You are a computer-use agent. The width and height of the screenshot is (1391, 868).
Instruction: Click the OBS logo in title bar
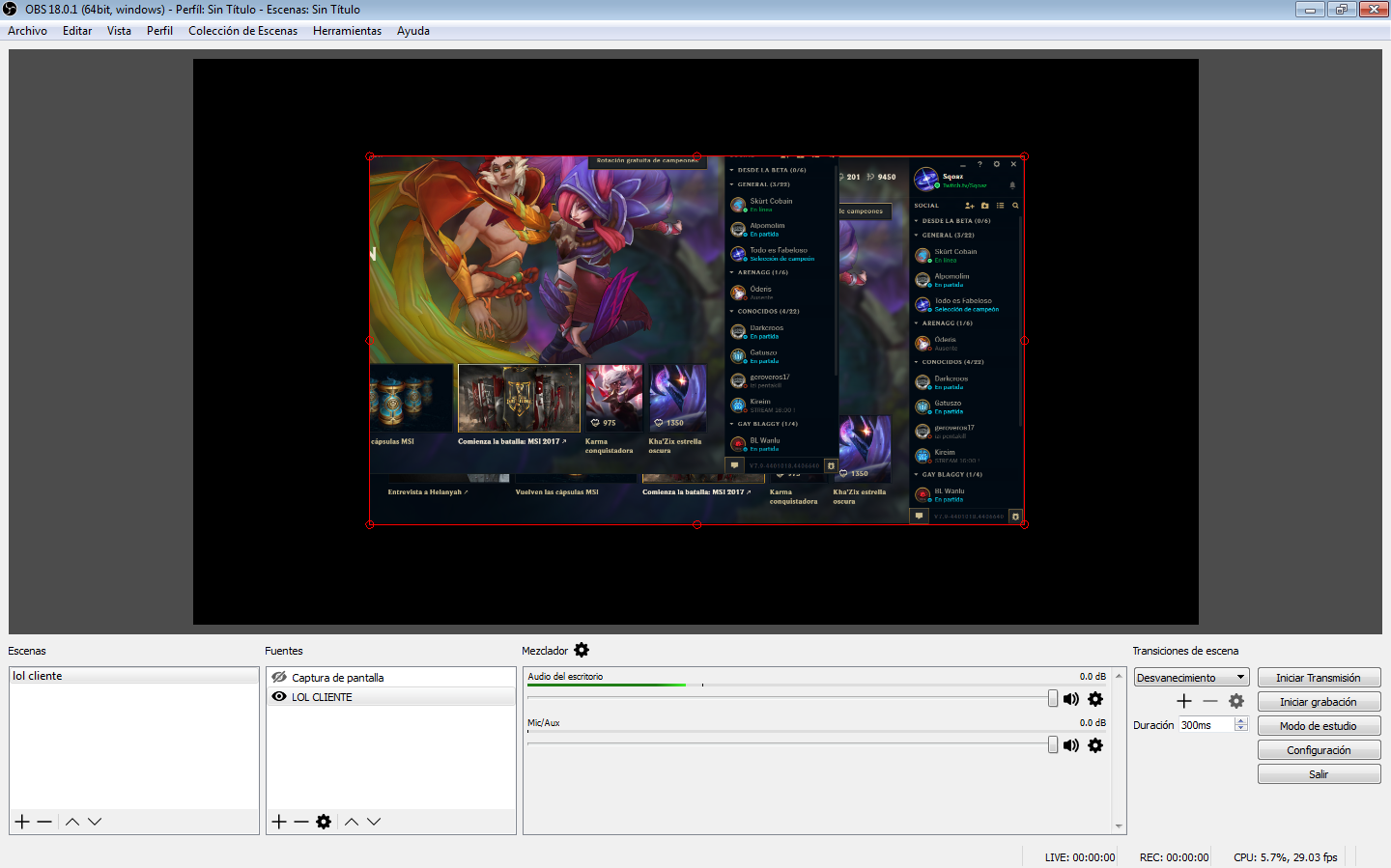click(11, 9)
